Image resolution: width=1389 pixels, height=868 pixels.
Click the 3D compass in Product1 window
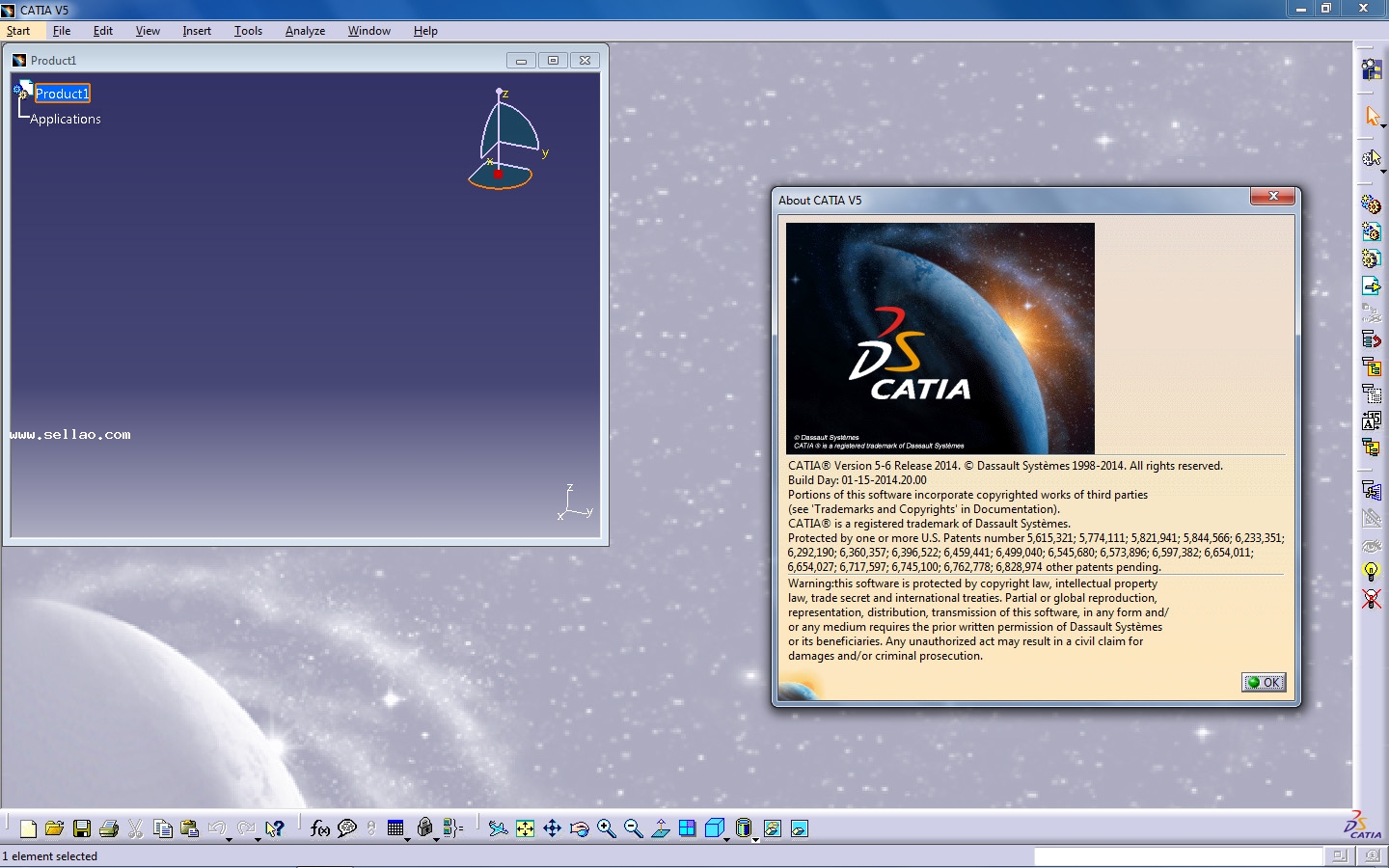pyautogui.click(x=505, y=140)
